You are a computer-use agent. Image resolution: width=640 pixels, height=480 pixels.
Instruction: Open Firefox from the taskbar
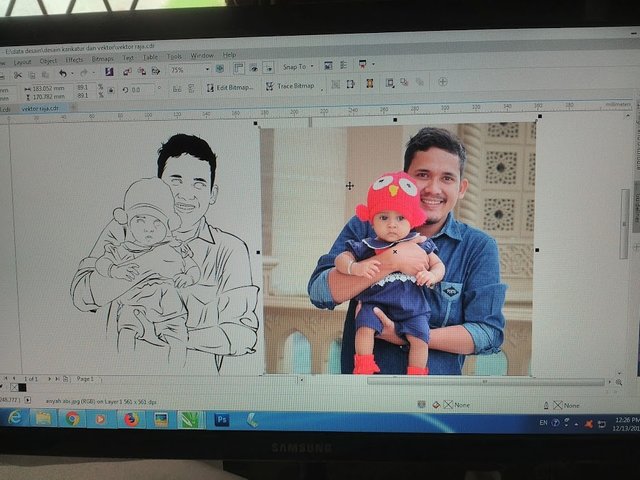tap(131, 420)
